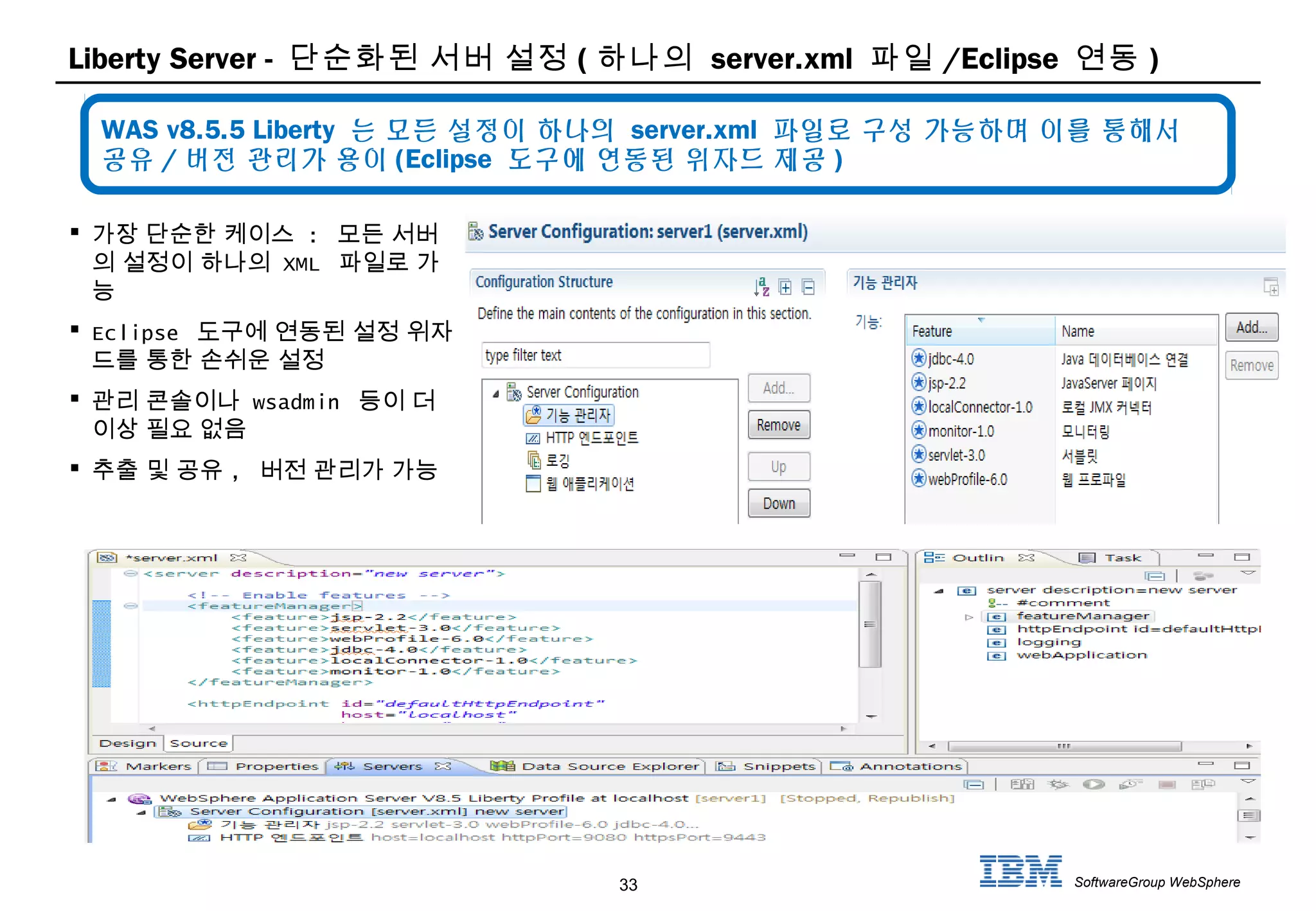Click Remove in Configuration Structure
Viewport: 1316px width, 911px height.
point(779,425)
